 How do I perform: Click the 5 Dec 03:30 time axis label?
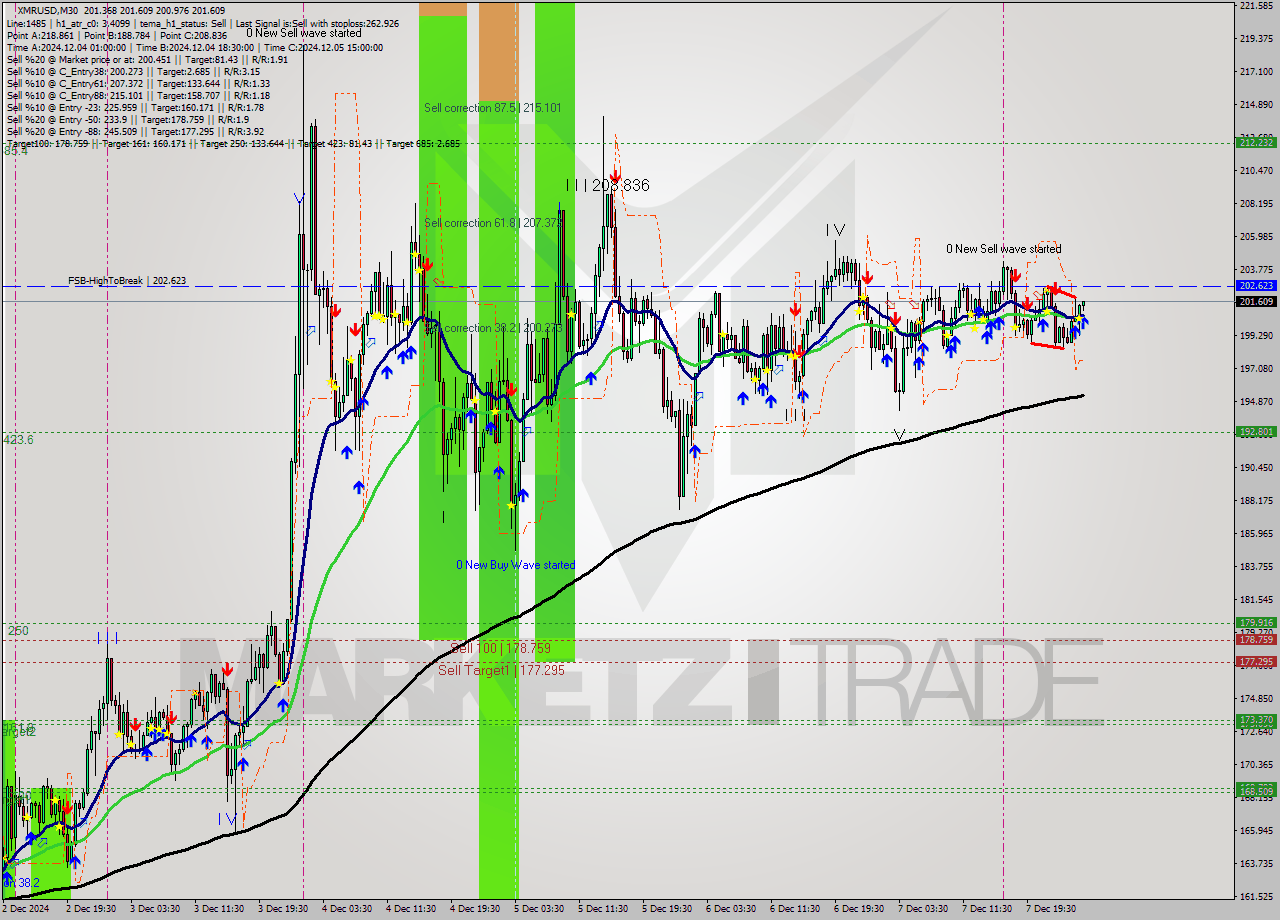click(539, 909)
